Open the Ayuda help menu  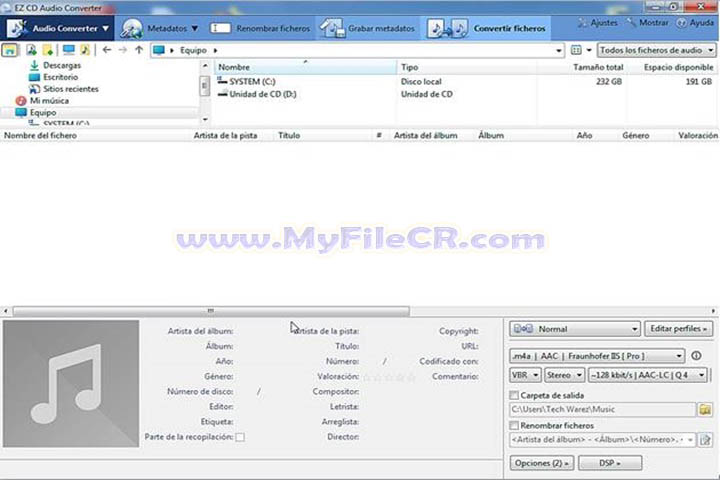click(695, 23)
